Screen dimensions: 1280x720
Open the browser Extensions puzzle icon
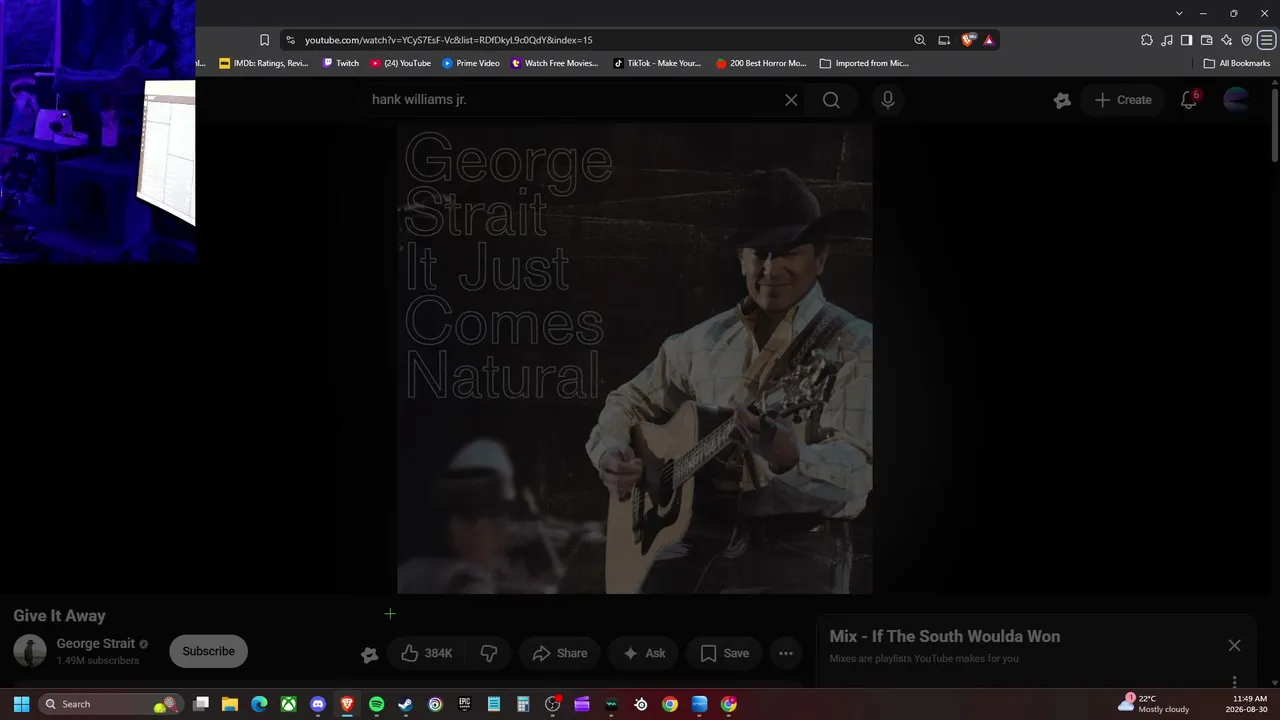(1147, 40)
